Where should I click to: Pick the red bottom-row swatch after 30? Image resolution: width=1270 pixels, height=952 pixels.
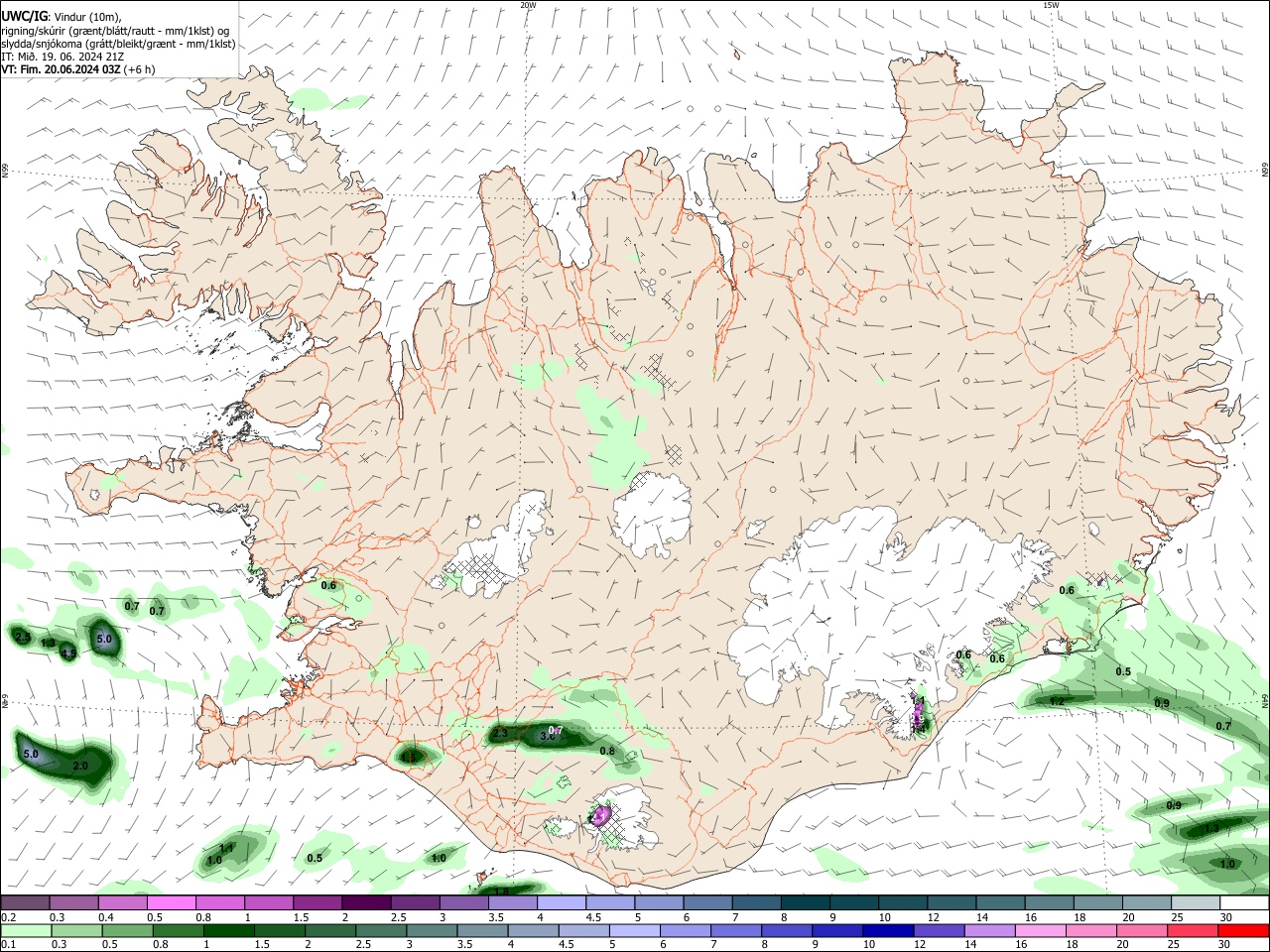tap(1243, 930)
